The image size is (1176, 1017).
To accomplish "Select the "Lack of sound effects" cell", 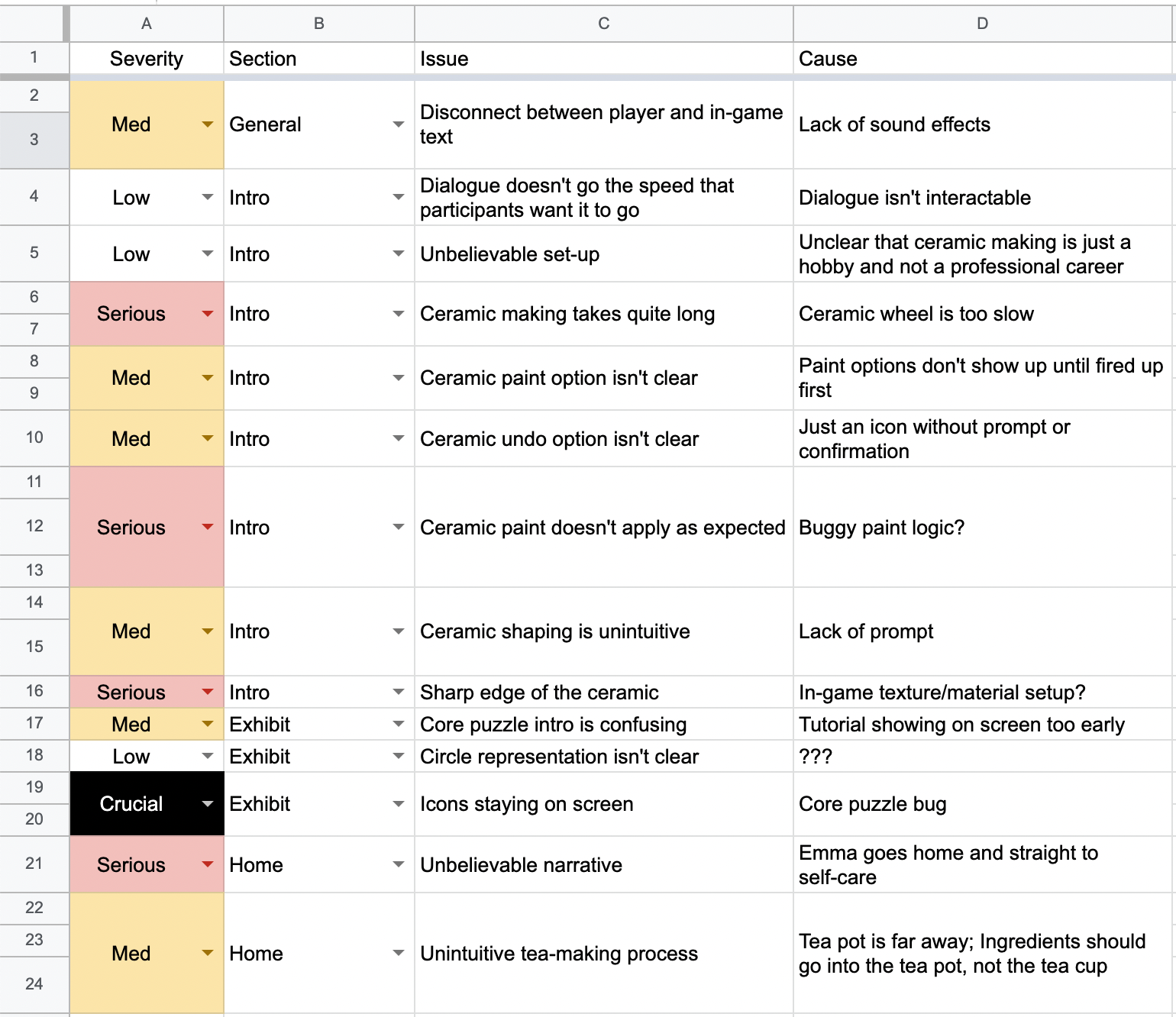I will (x=983, y=124).
